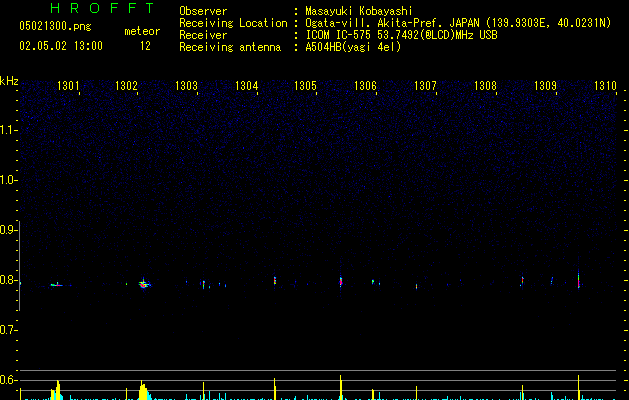This screenshot has height=400, width=629.
Task: Click the large meteor echo just after 1302
Action: pos(144,284)
